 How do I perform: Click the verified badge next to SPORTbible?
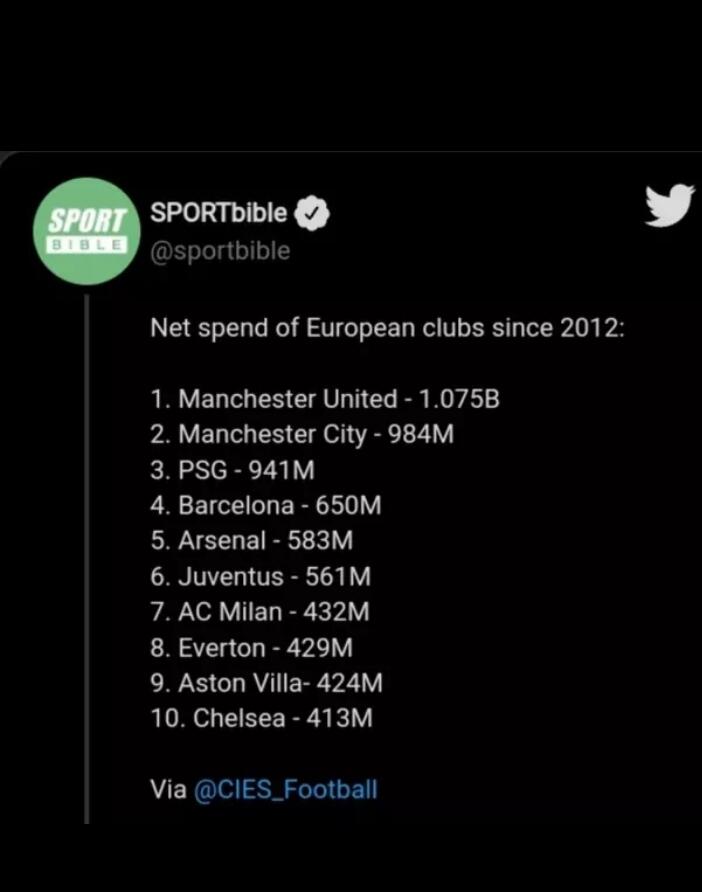313,213
